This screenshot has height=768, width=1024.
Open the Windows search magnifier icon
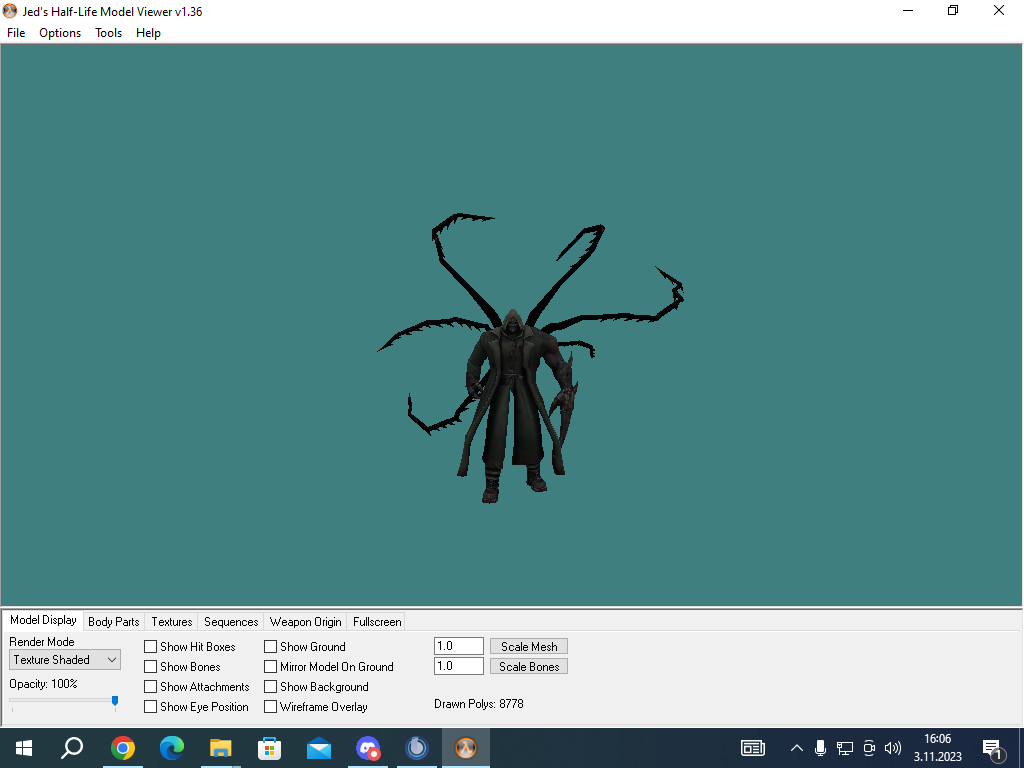(72, 748)
